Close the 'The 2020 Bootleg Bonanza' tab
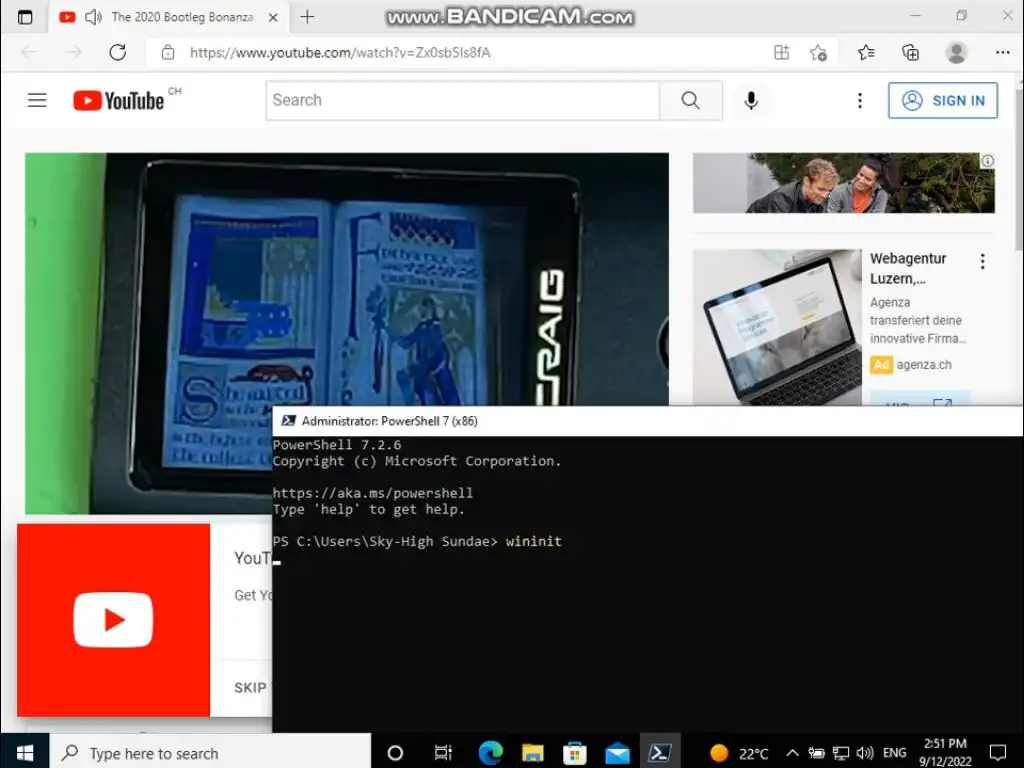 pos(274,18)
